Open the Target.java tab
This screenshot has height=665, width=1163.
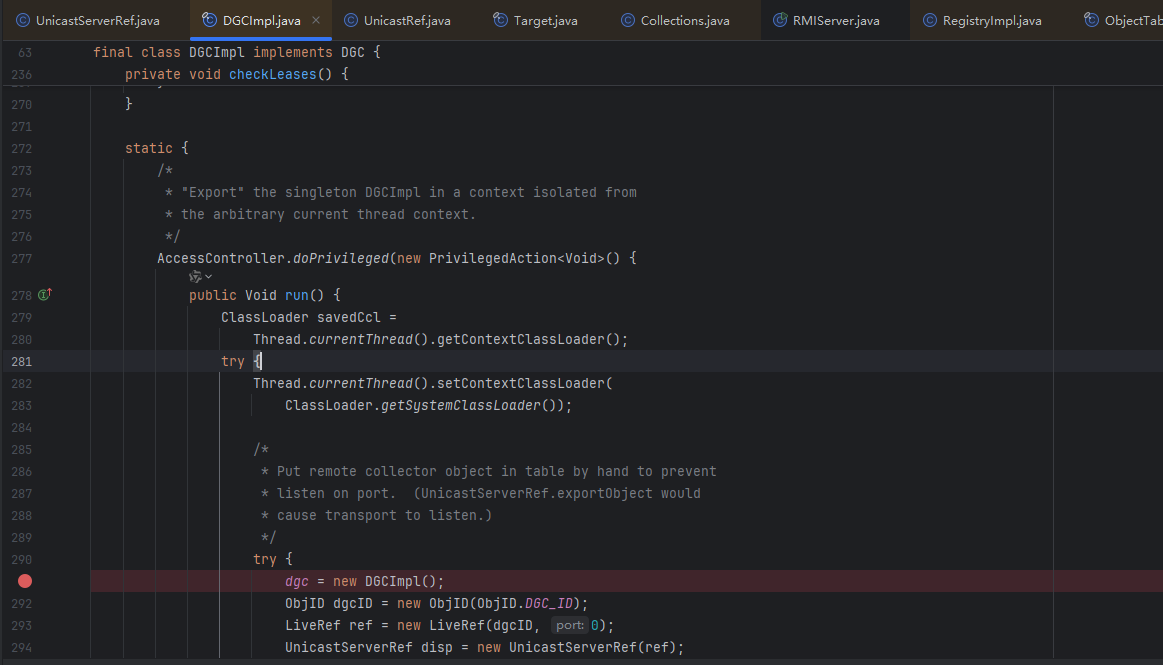point(545,20)
